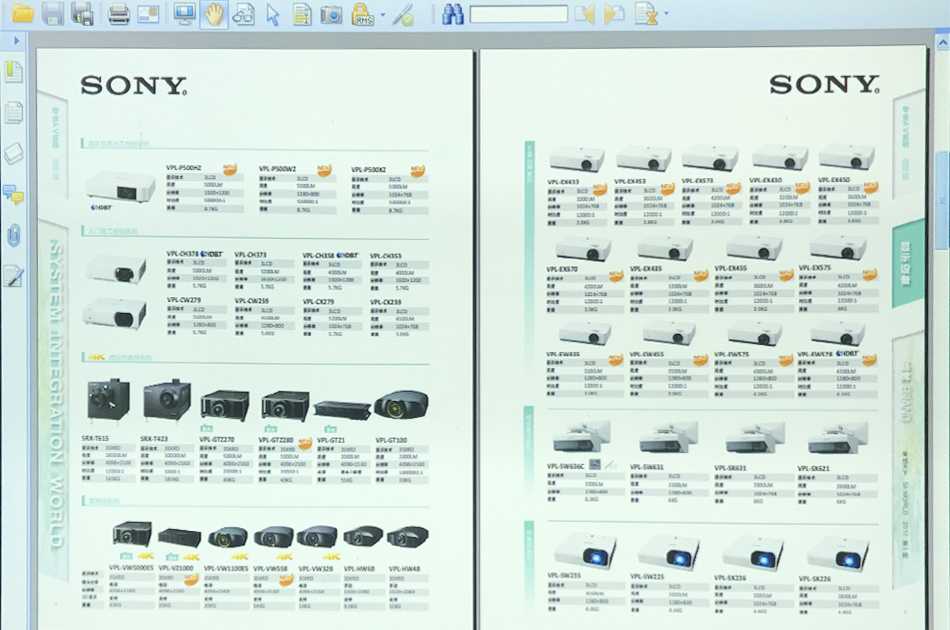Click the binoculars Find icon

point(452,14)
